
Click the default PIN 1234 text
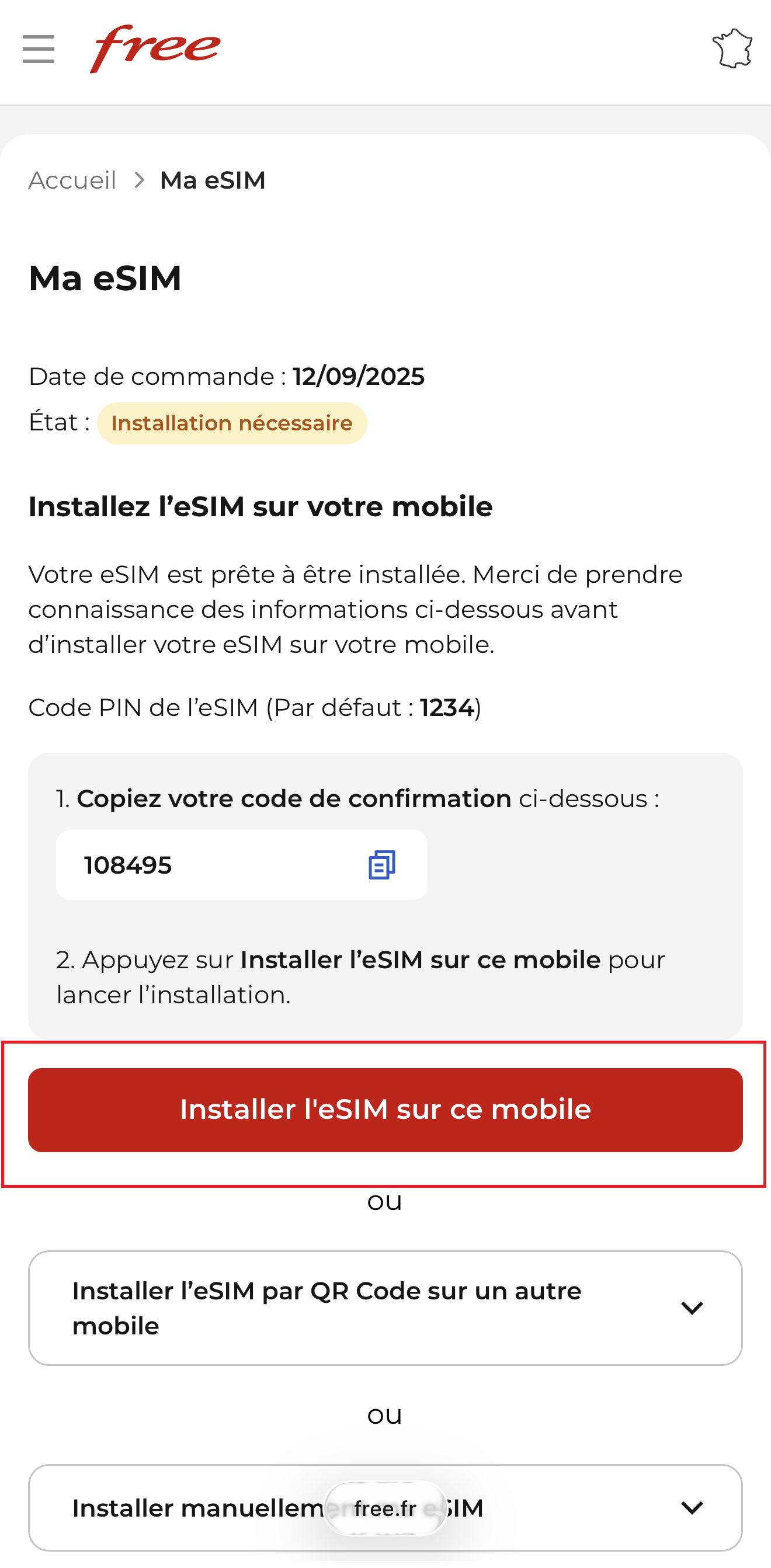coord(446,707)
